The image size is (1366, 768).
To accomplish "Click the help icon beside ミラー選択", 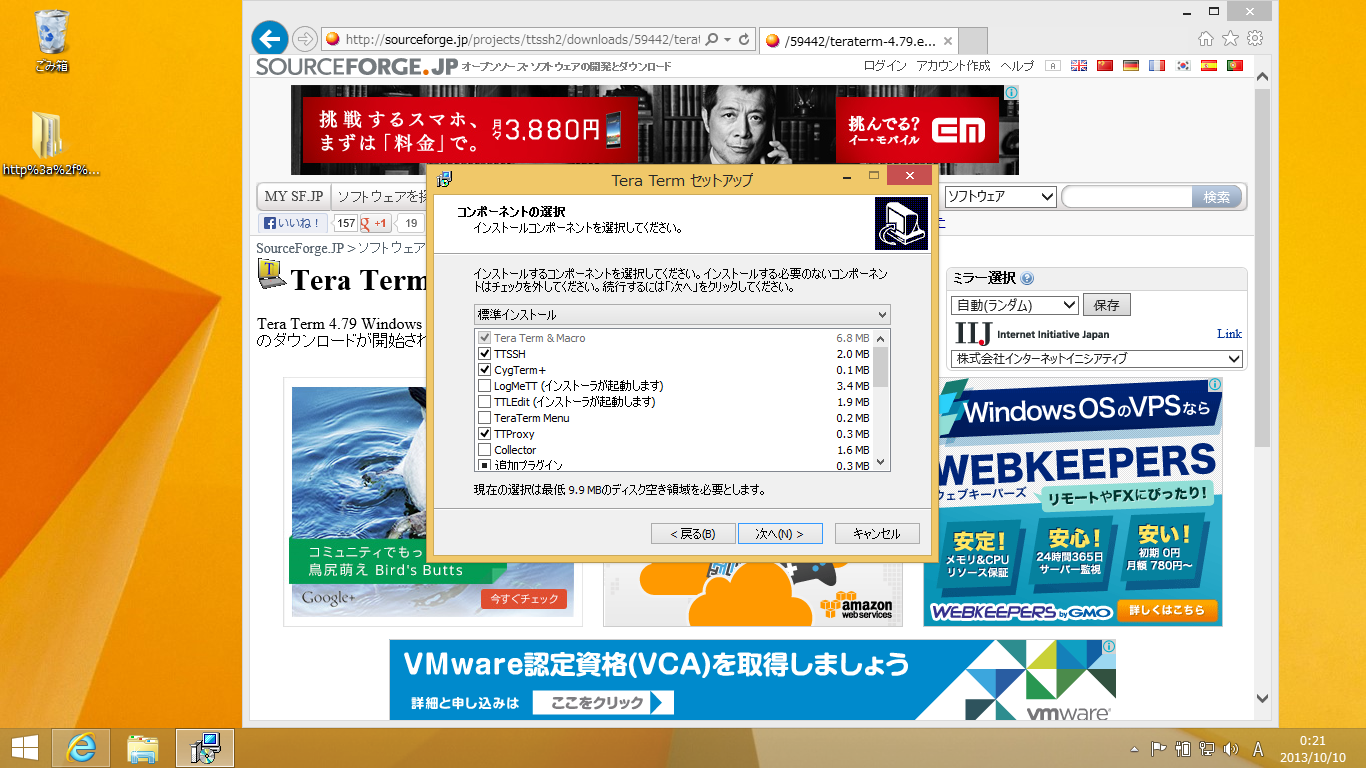I will point(1027,279).
